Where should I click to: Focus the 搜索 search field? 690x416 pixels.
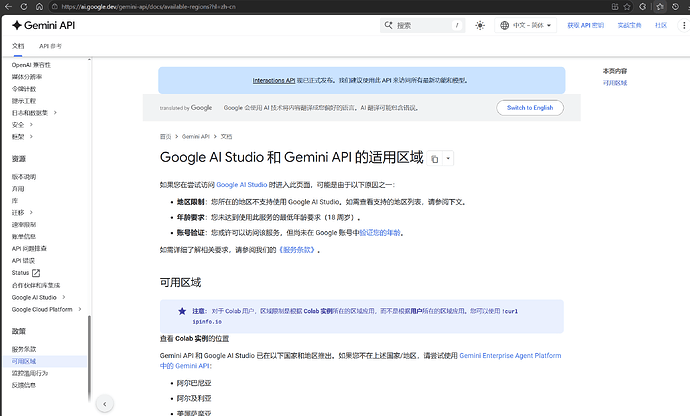pyautogui.click(x=422, y=26)
